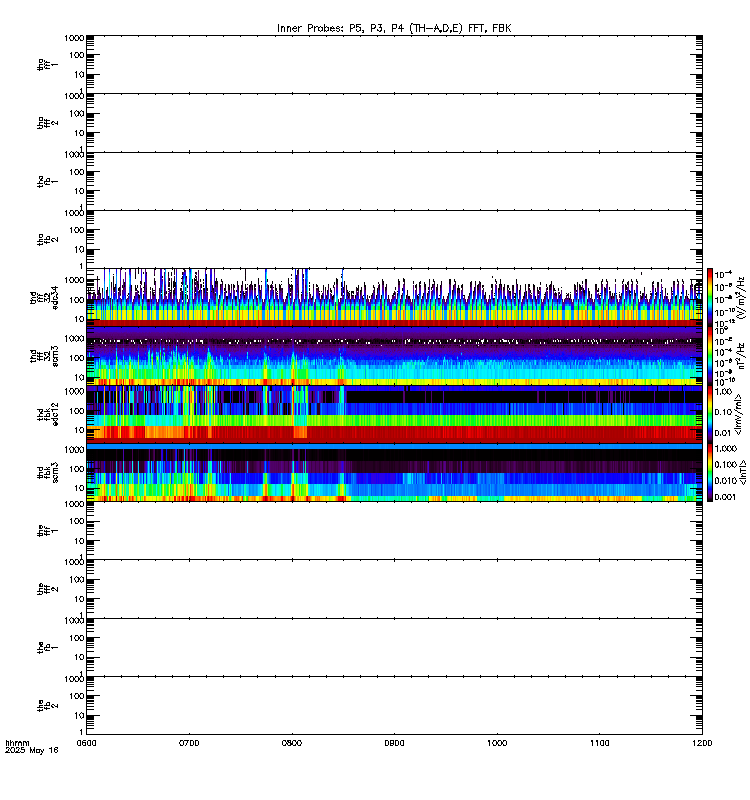This screenshot has height=800, width=750.
Task: Click the '1.00' tick on the <|mV/m|> color bar
Action: [723, 391]
